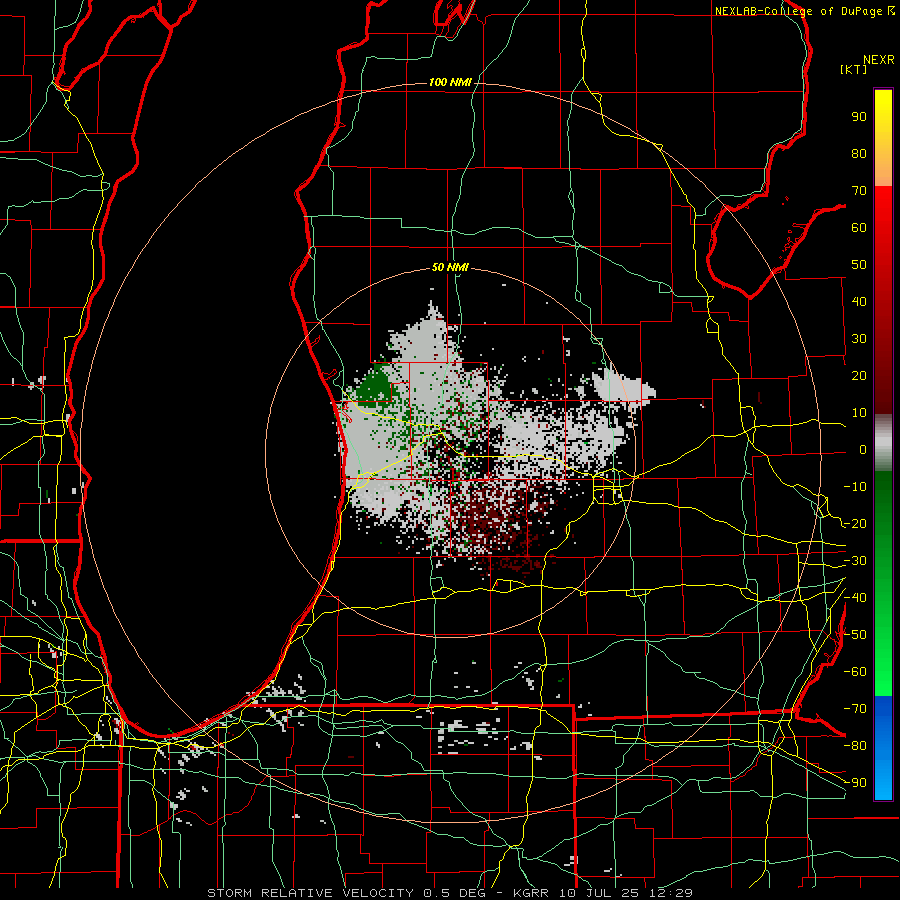Click the positive 80 knot scale label
900x900 pixels.
pyautogui.click(x=859, y=153)
